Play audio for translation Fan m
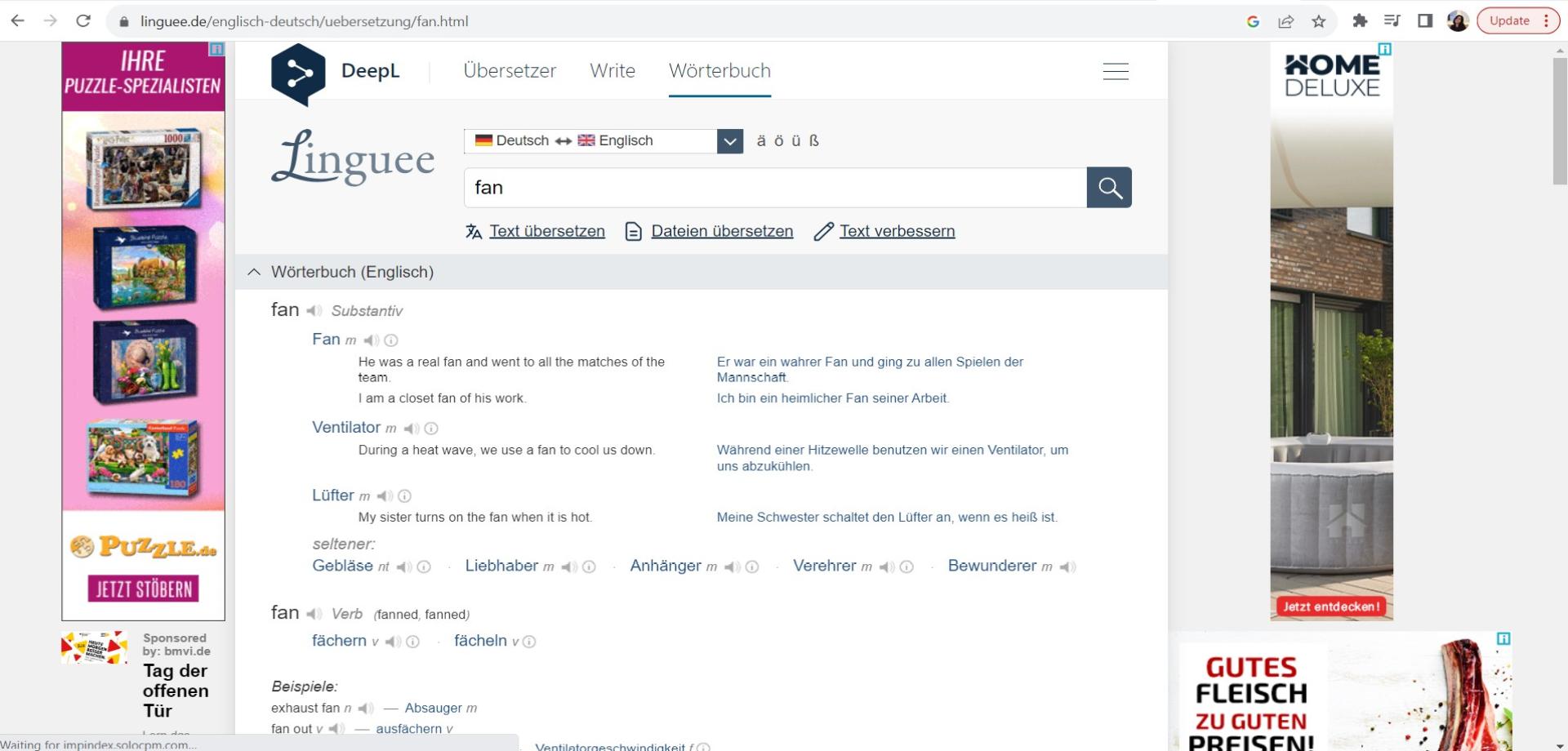The image size is (1568, 751). pyautogui.click(x=371, y=340)
